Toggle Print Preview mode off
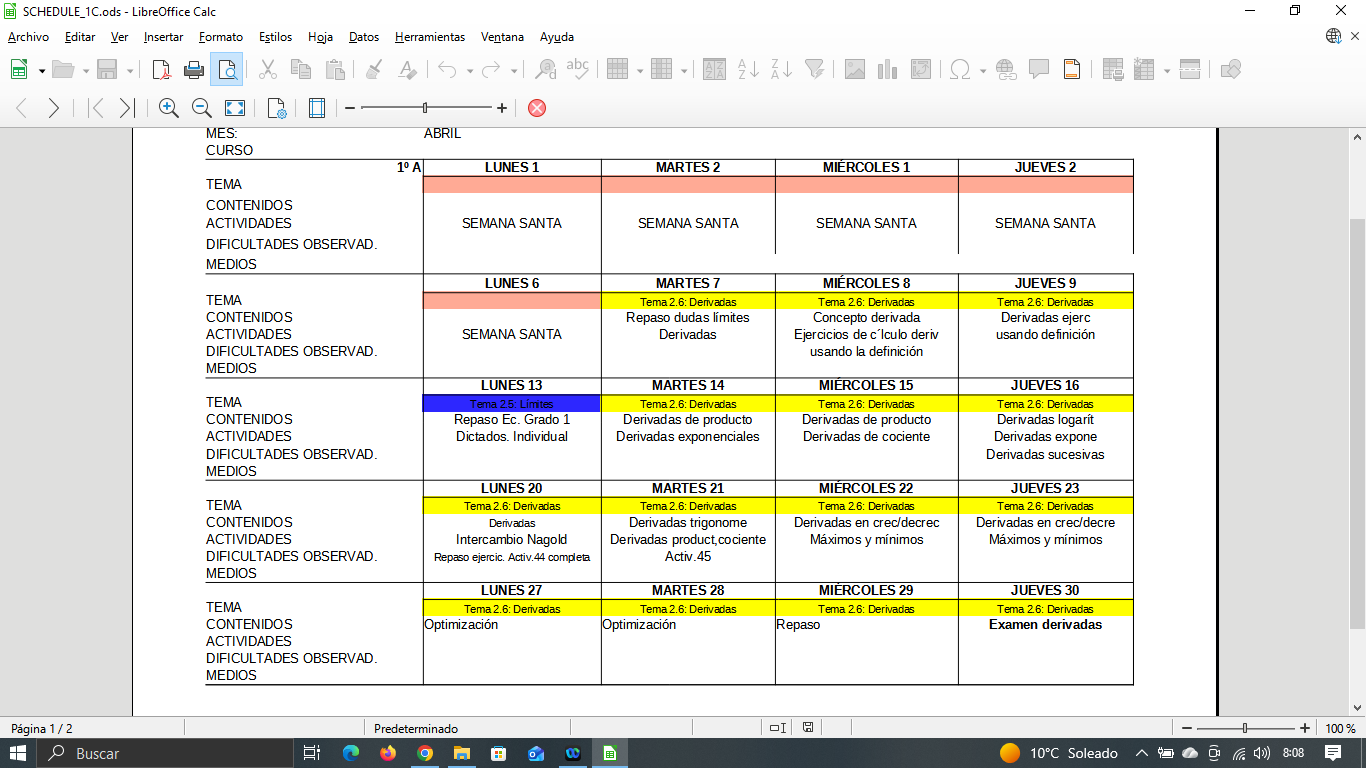Screen dimensions: 1366x768 pyautogui.click(x=228, y=69)
